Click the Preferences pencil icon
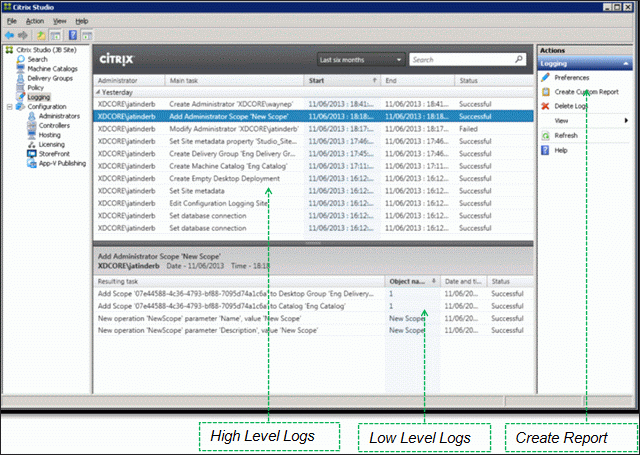The image size is (640, 455). point(545,77)
